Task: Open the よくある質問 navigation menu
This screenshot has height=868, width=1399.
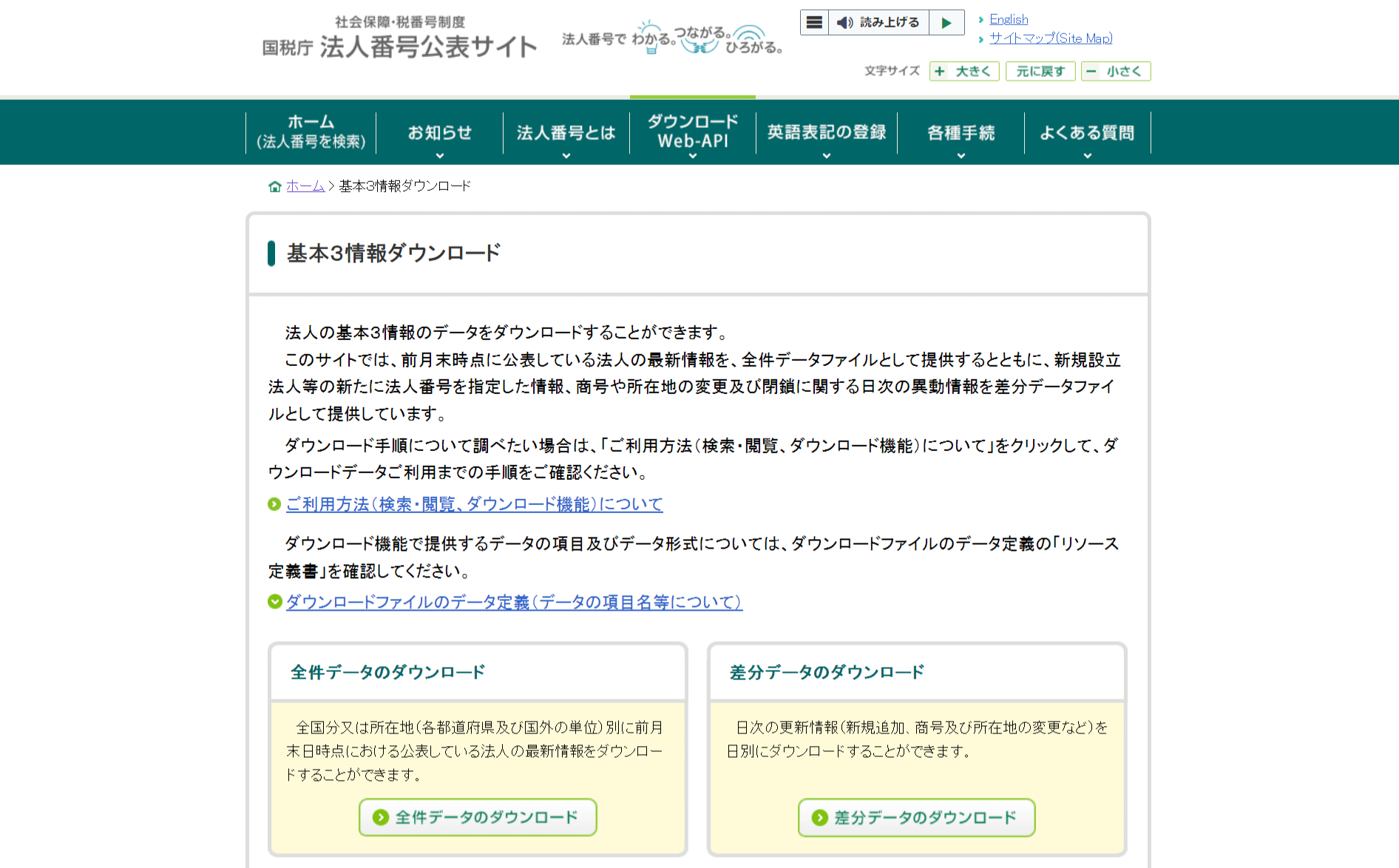Action: click(1088, 132)
